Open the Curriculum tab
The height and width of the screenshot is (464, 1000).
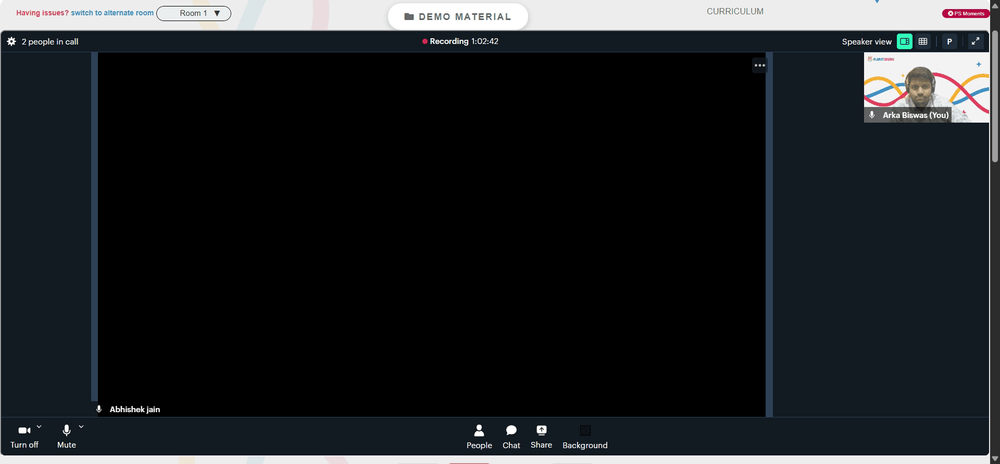pos(735,11)
